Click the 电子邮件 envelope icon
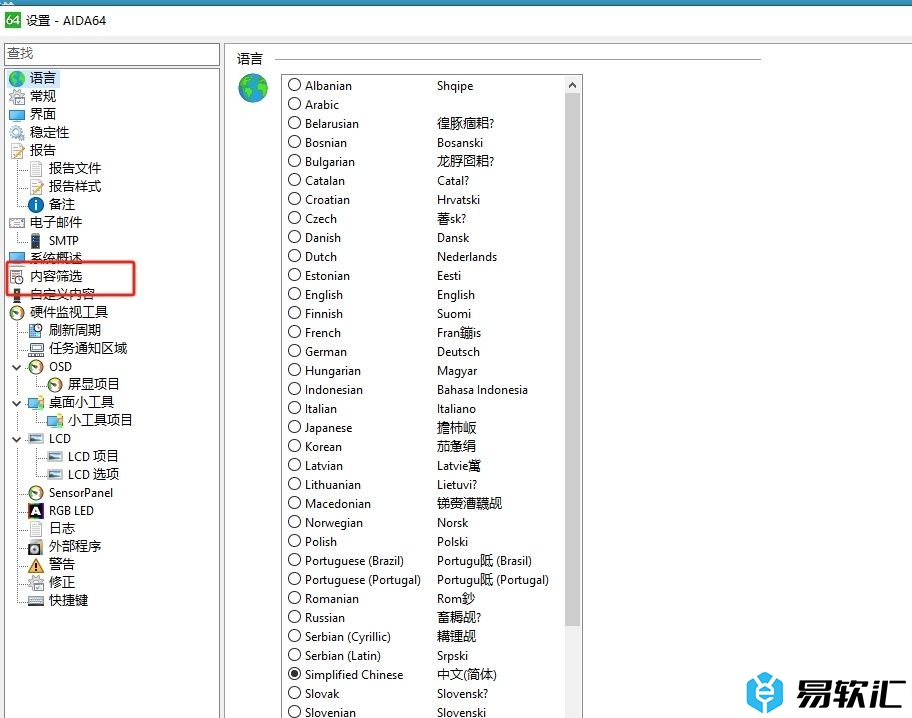 click(x=17, y=223)
